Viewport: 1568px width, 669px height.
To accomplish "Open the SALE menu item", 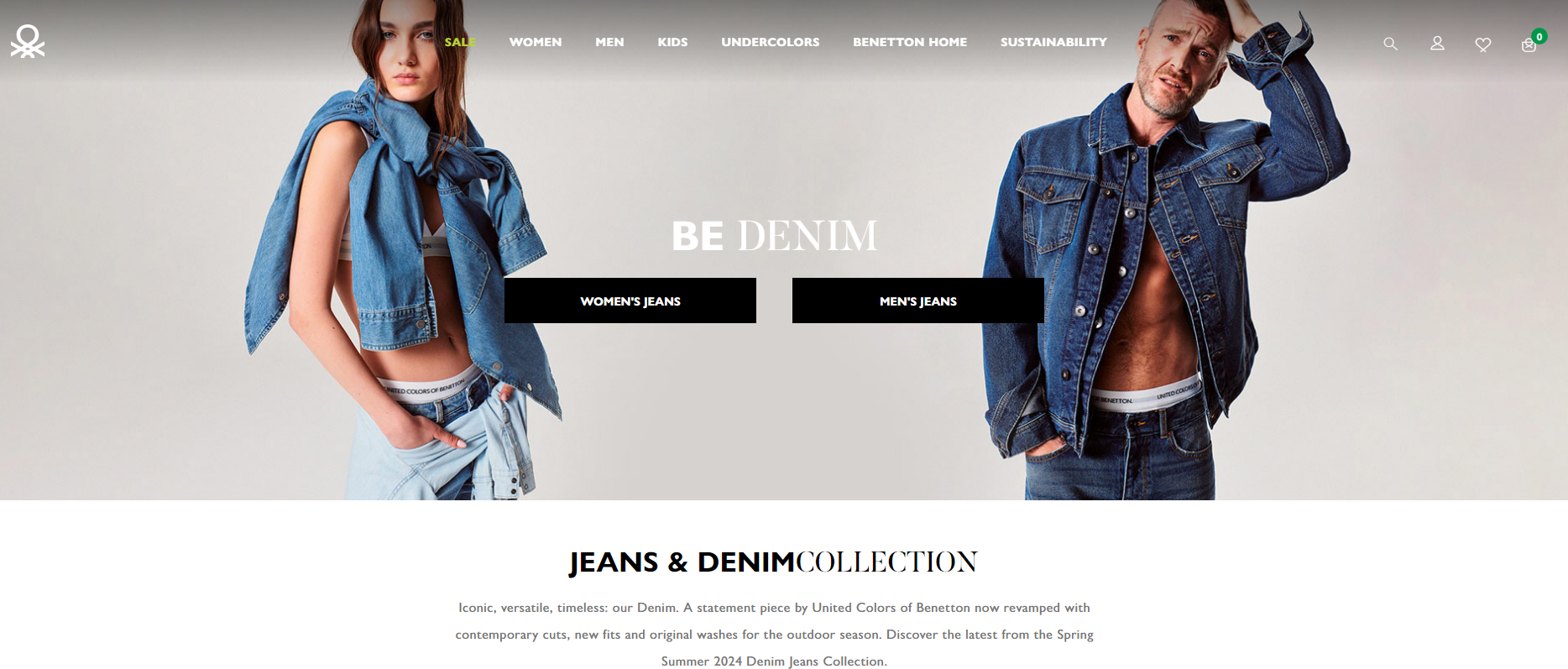I will (x=460, y=42).
